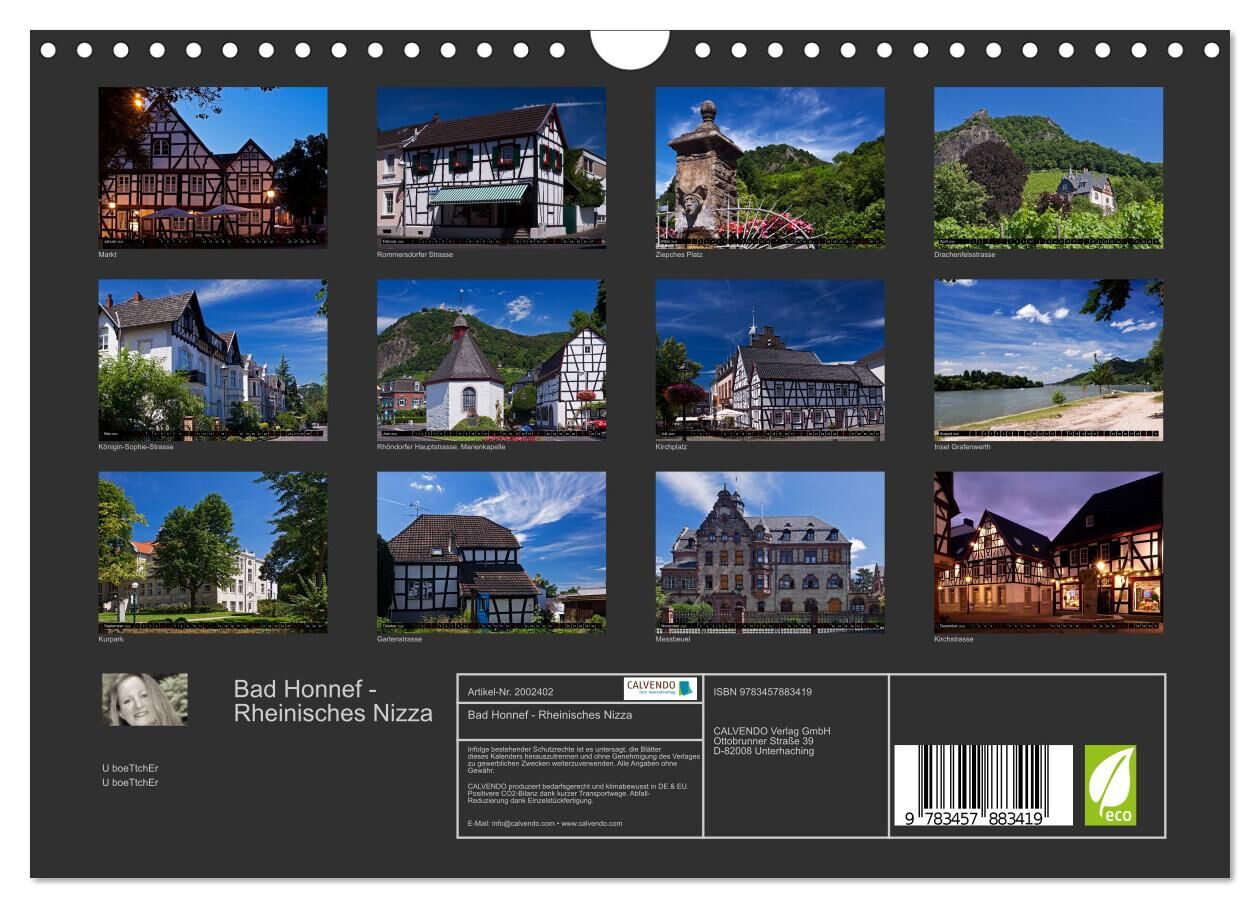Click the author portrait photo
The height and width of the screenshot is (908, 1260).
coord(144,699)
